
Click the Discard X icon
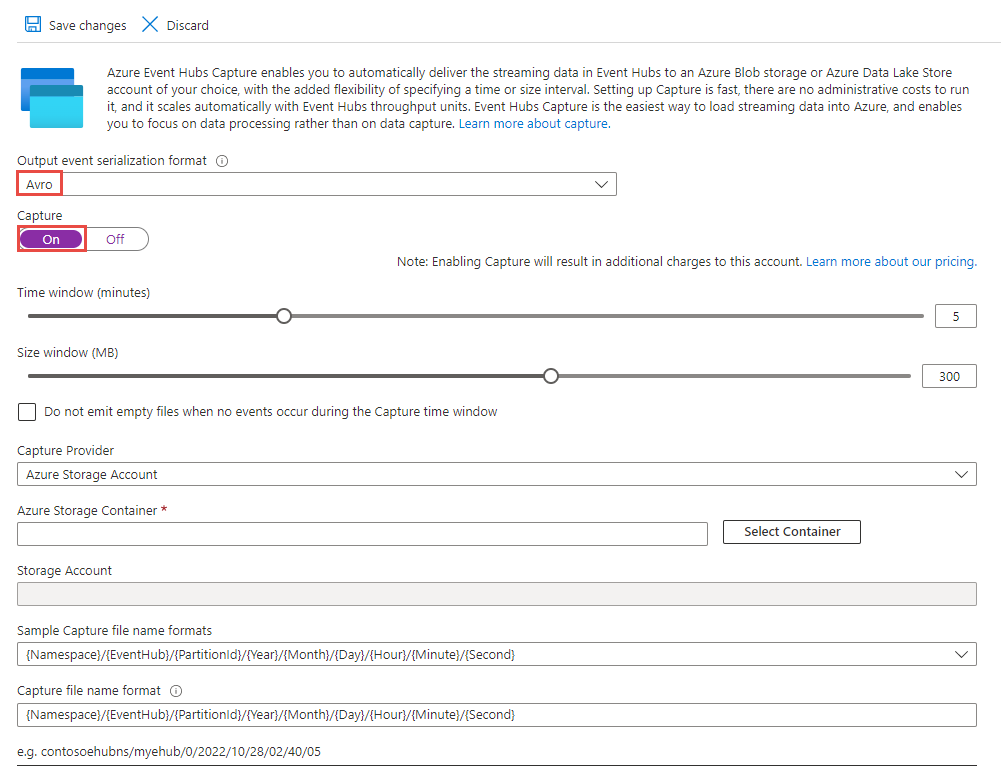click(x=151, y=24)
